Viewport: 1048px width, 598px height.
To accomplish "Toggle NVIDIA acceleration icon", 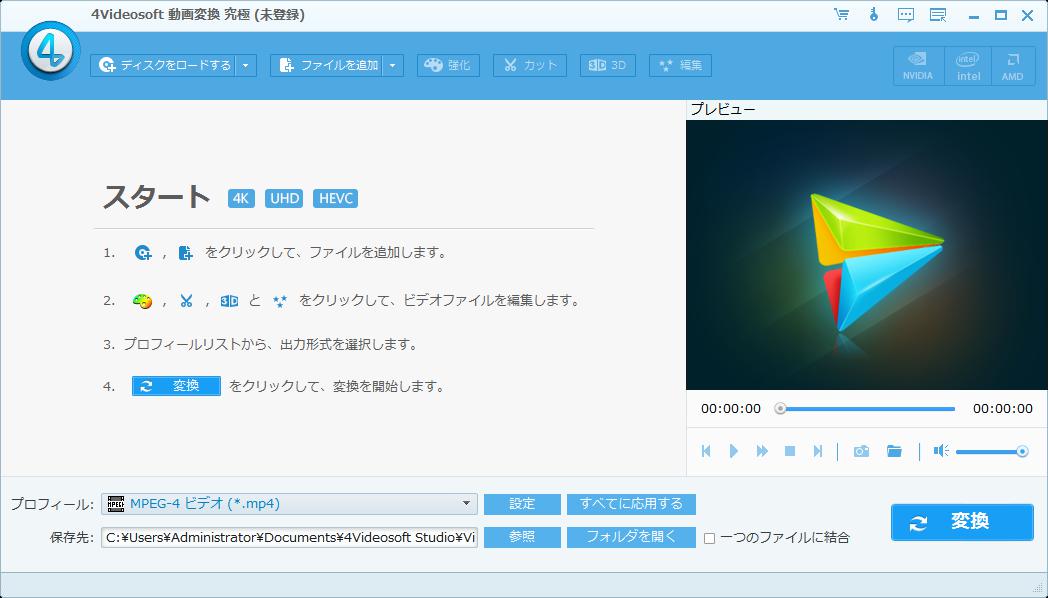I will pos(918,65).
